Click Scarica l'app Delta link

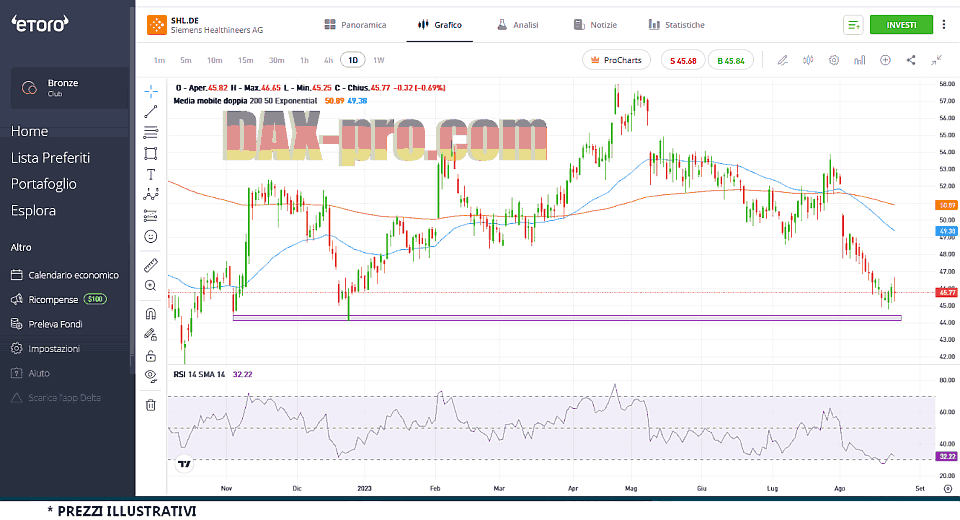click(x=56, y=398)
